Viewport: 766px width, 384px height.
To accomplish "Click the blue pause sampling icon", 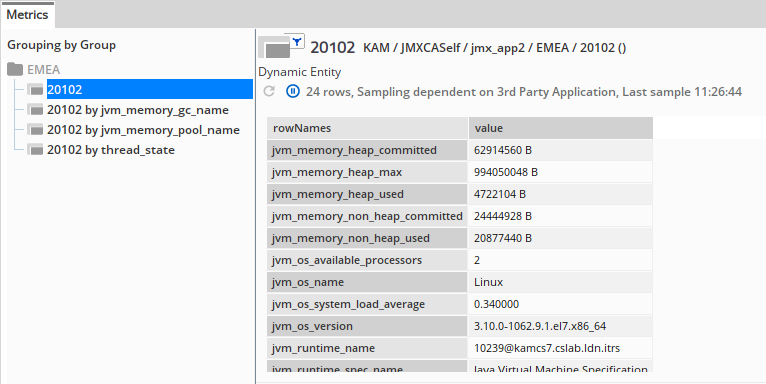I will point(293,91).
